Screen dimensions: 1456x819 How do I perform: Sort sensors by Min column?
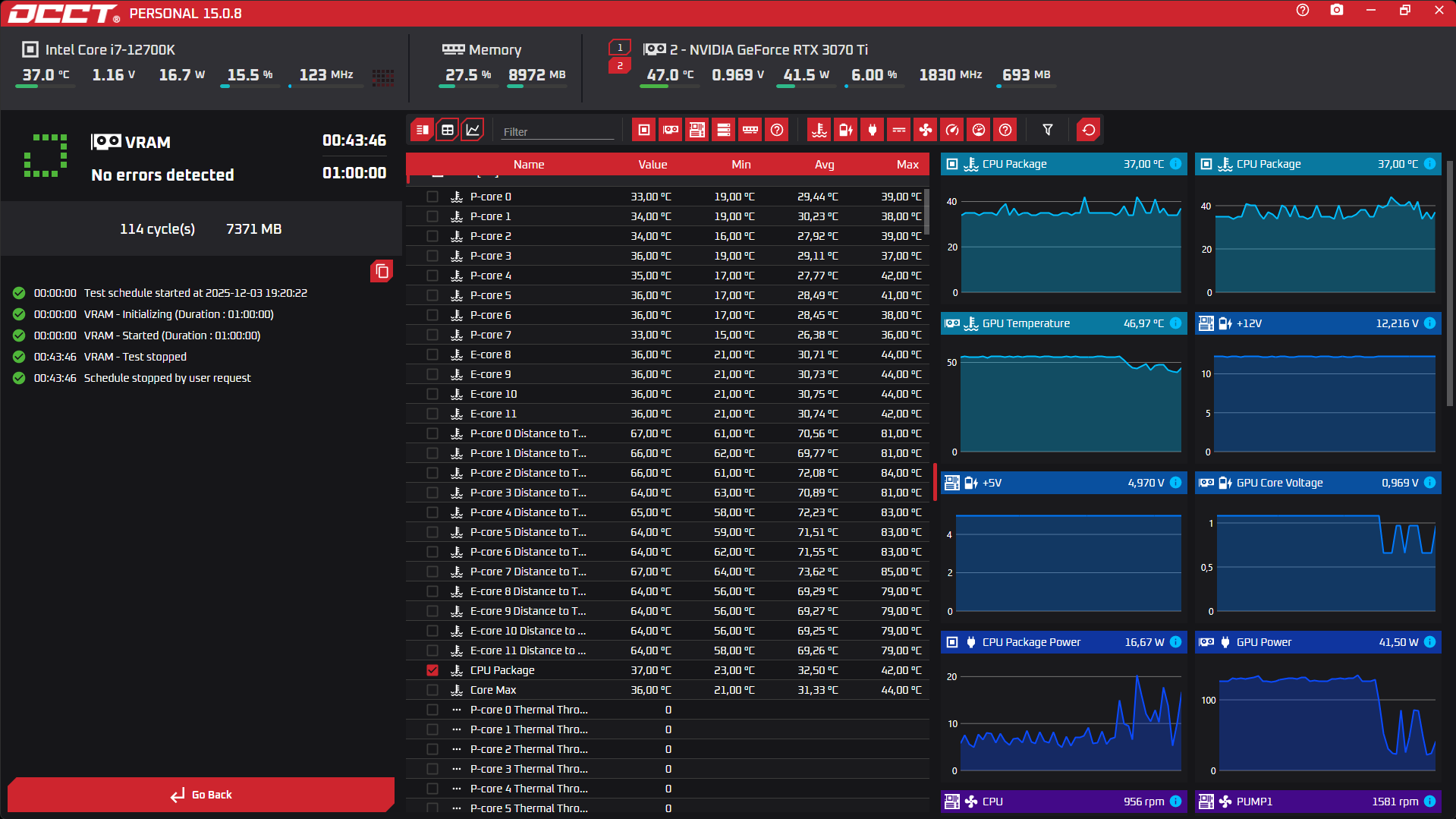(x=741, y=165)
